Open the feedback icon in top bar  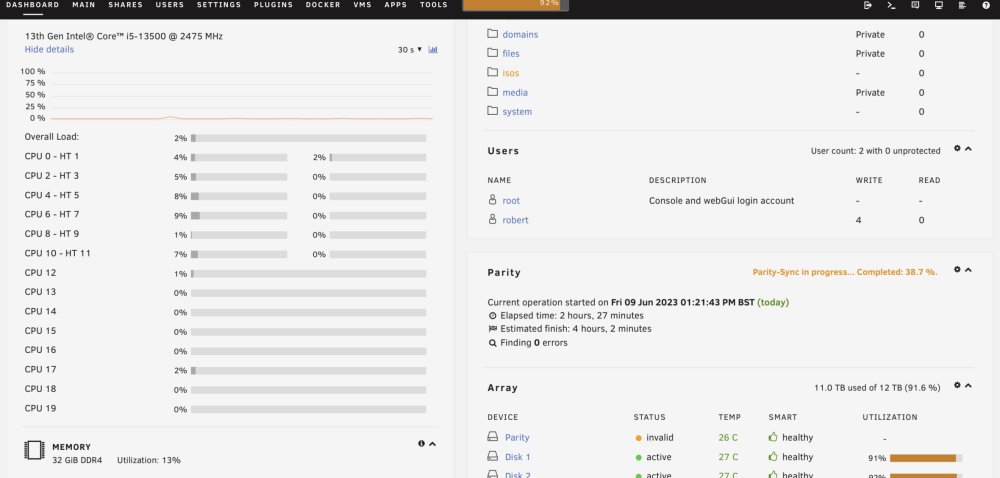tap(915, 5)
